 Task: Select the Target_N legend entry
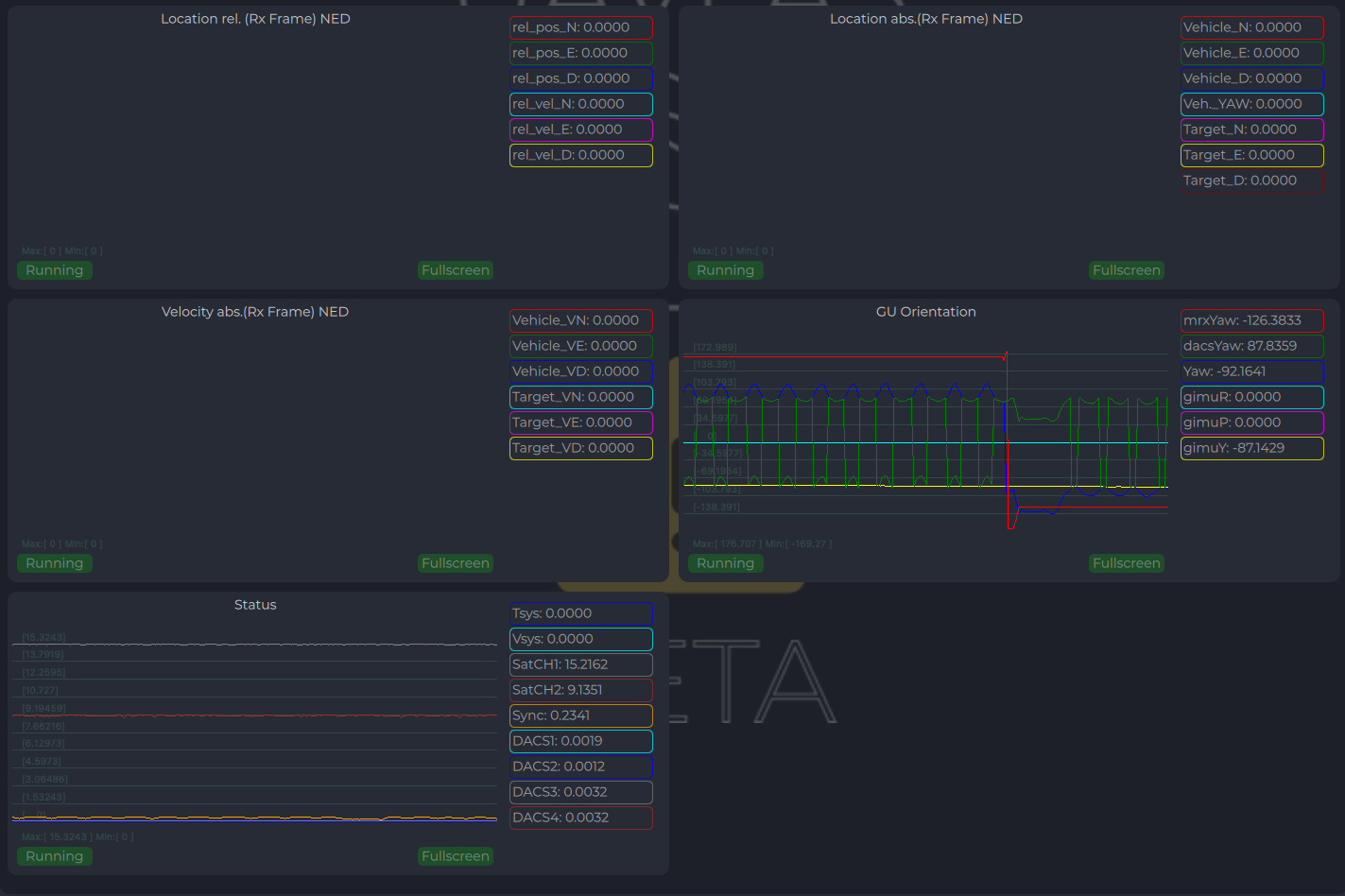1252,129
